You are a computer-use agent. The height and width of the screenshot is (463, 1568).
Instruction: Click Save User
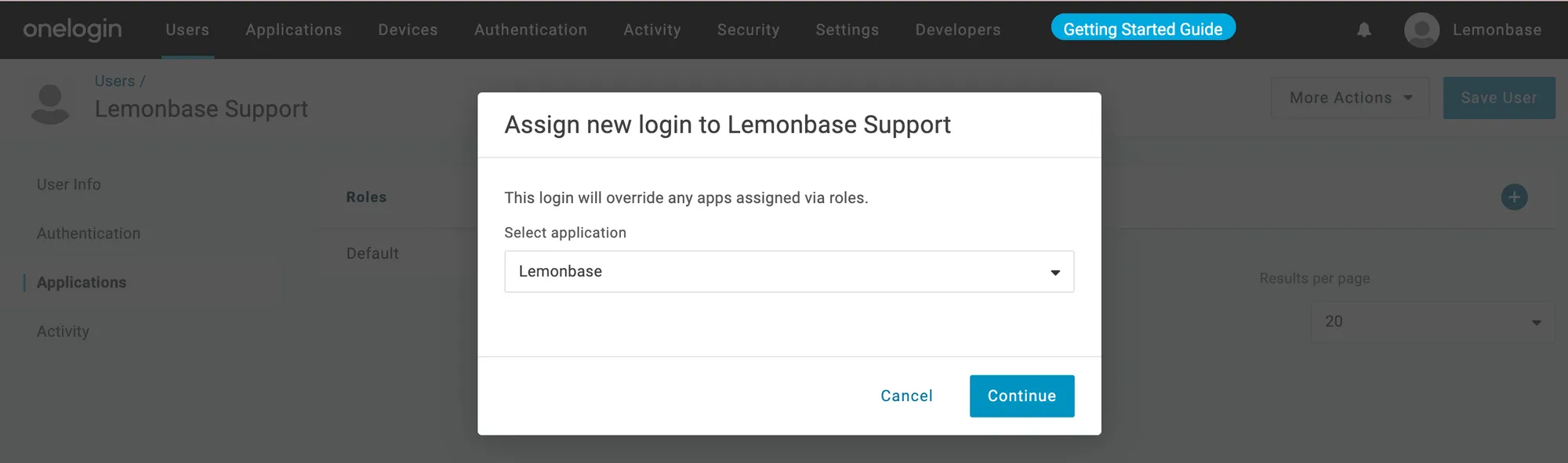pos(1499,98)
